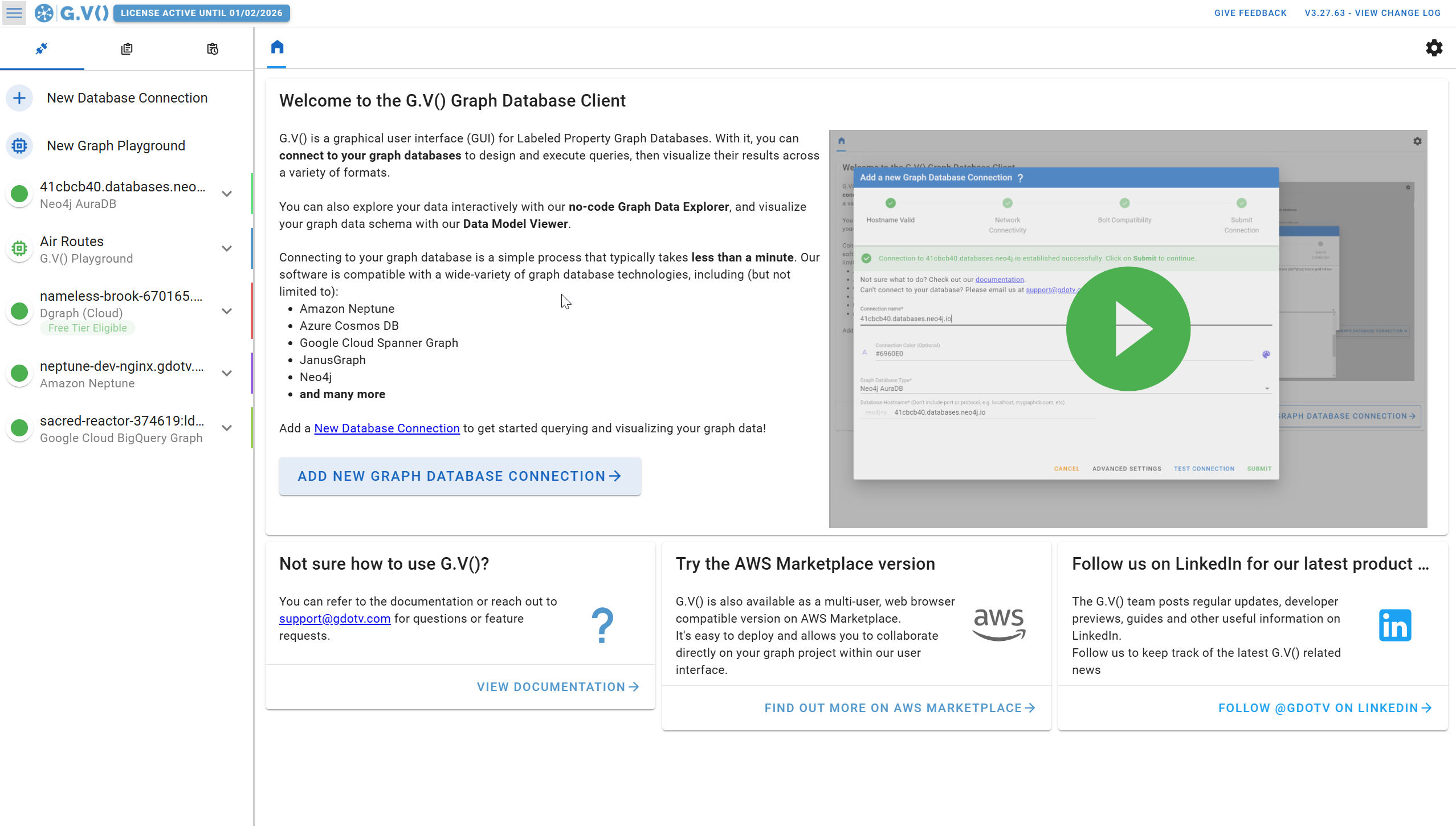1456x826 pixels.
Task: Click the AWS logo
Action: point(998,624)
